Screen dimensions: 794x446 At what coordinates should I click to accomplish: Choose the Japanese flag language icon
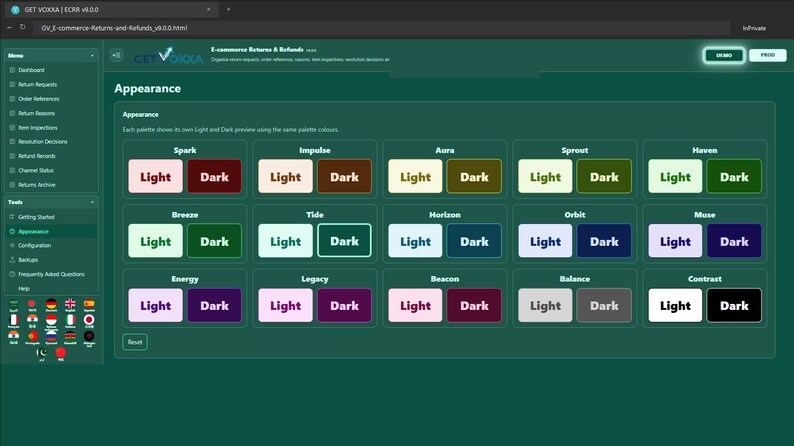pyautogui.click(x=89, y=319)
